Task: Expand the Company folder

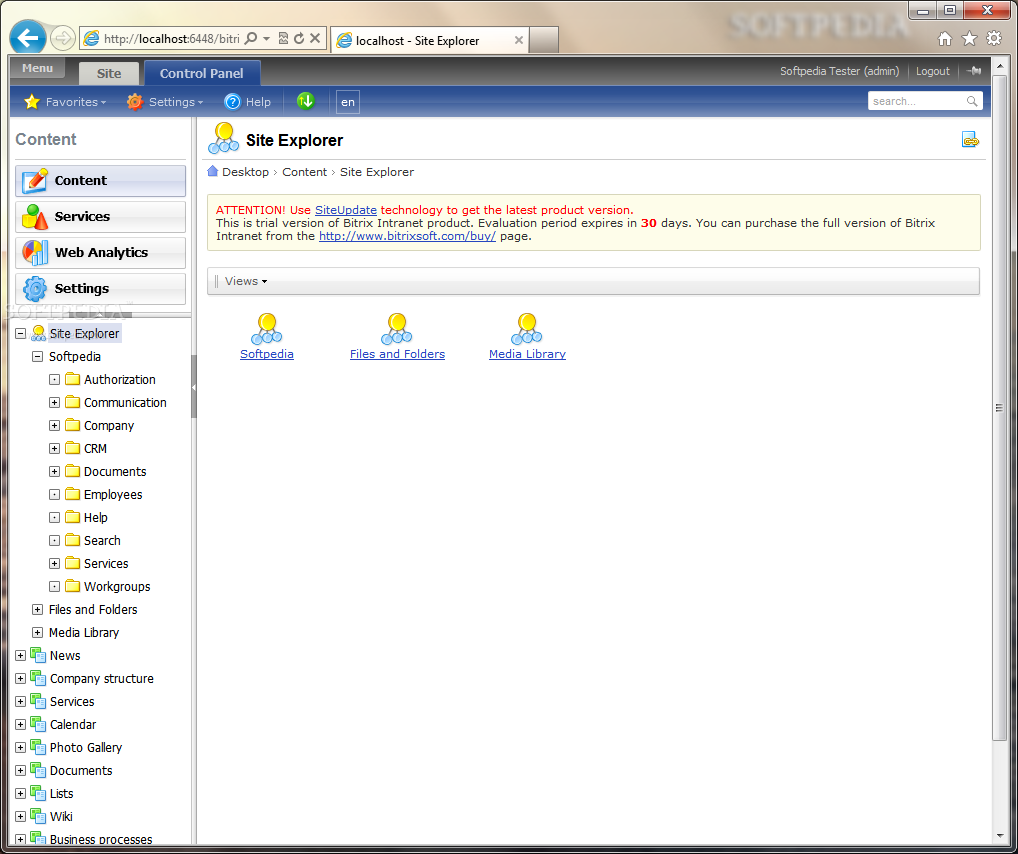Action: pyautogui.click(x=55, y=425)
